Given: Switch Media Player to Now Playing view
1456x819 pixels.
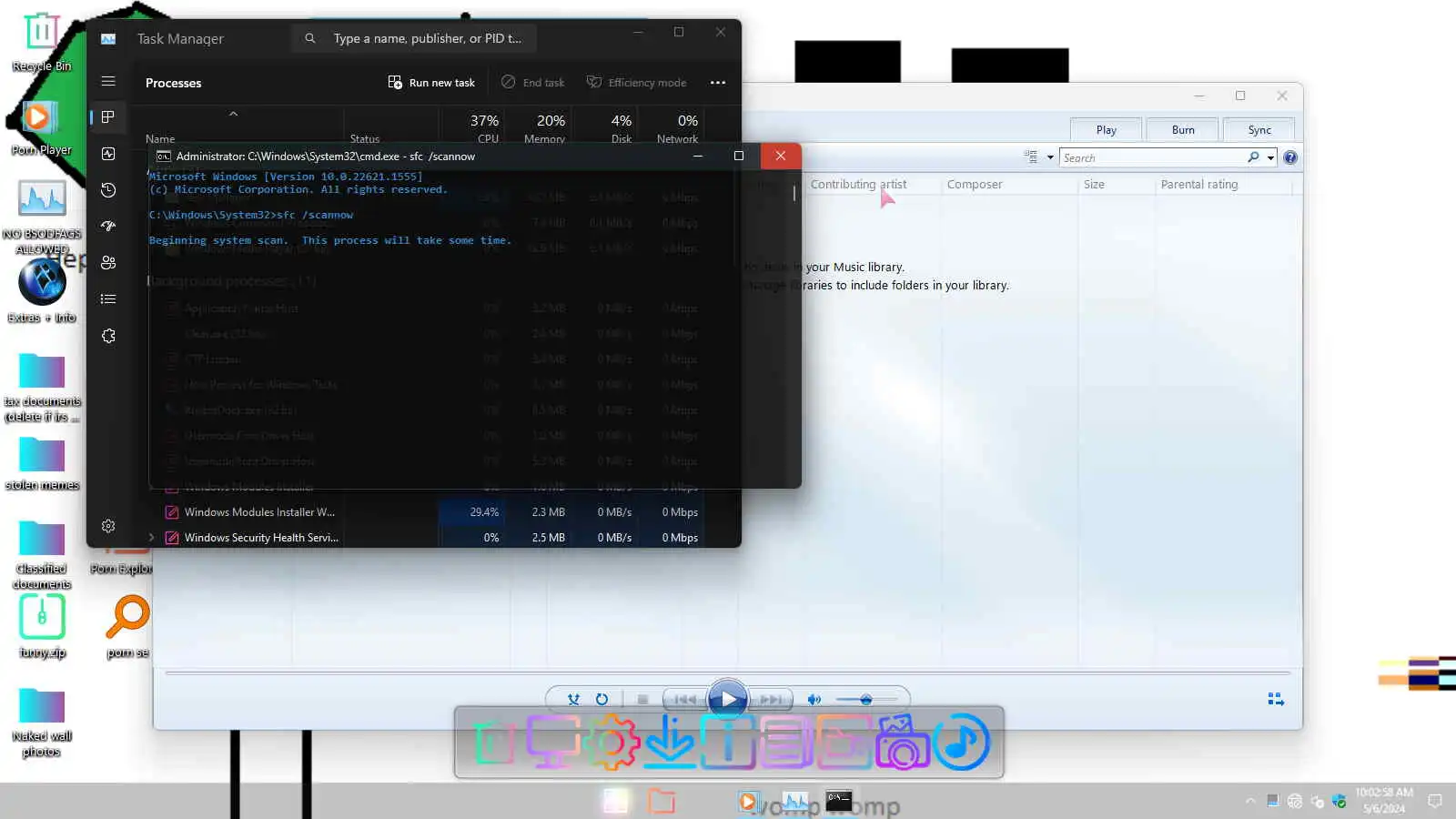Looking at the screenshot, I should (x=1276, y=699).
